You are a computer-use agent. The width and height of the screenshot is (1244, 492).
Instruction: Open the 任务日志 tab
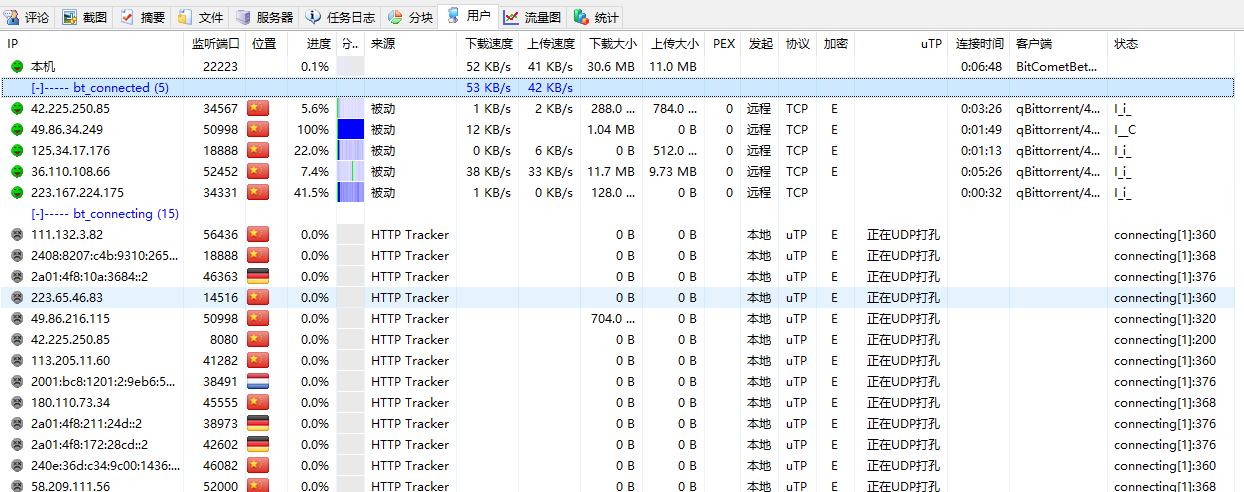coord(341,17)
